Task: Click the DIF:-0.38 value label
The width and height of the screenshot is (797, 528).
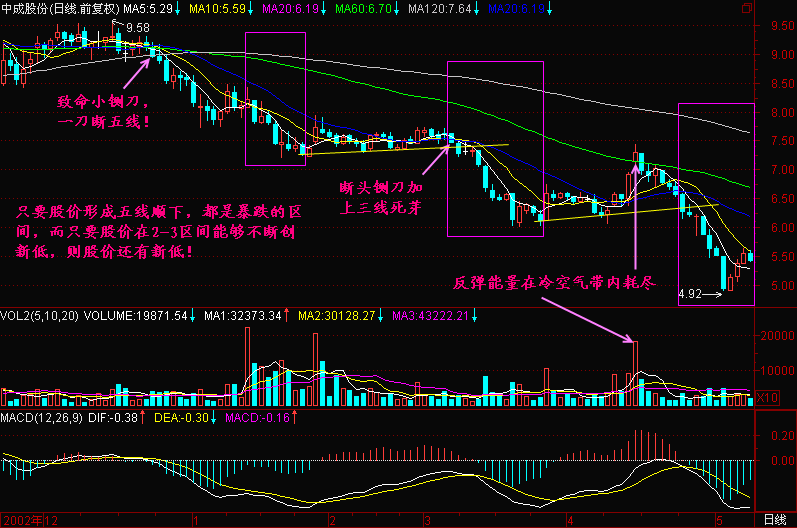Action: [125, 416]
